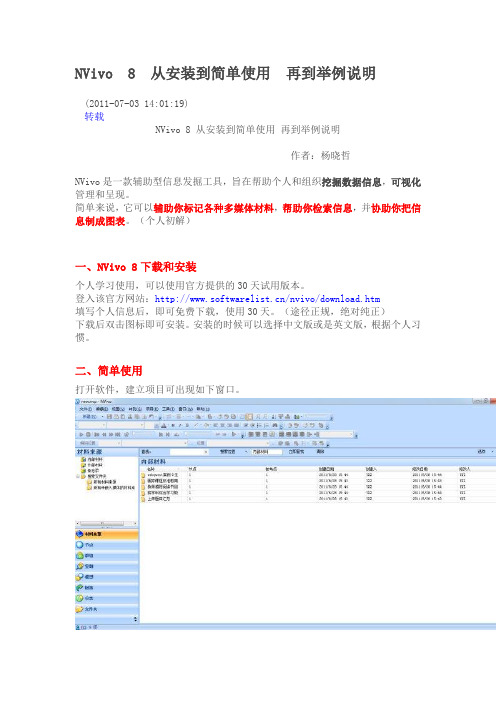The width and height of the screenshot is (496, 702).
Task: Open the 文件夹 navigation button
Action: coord(107,609)
